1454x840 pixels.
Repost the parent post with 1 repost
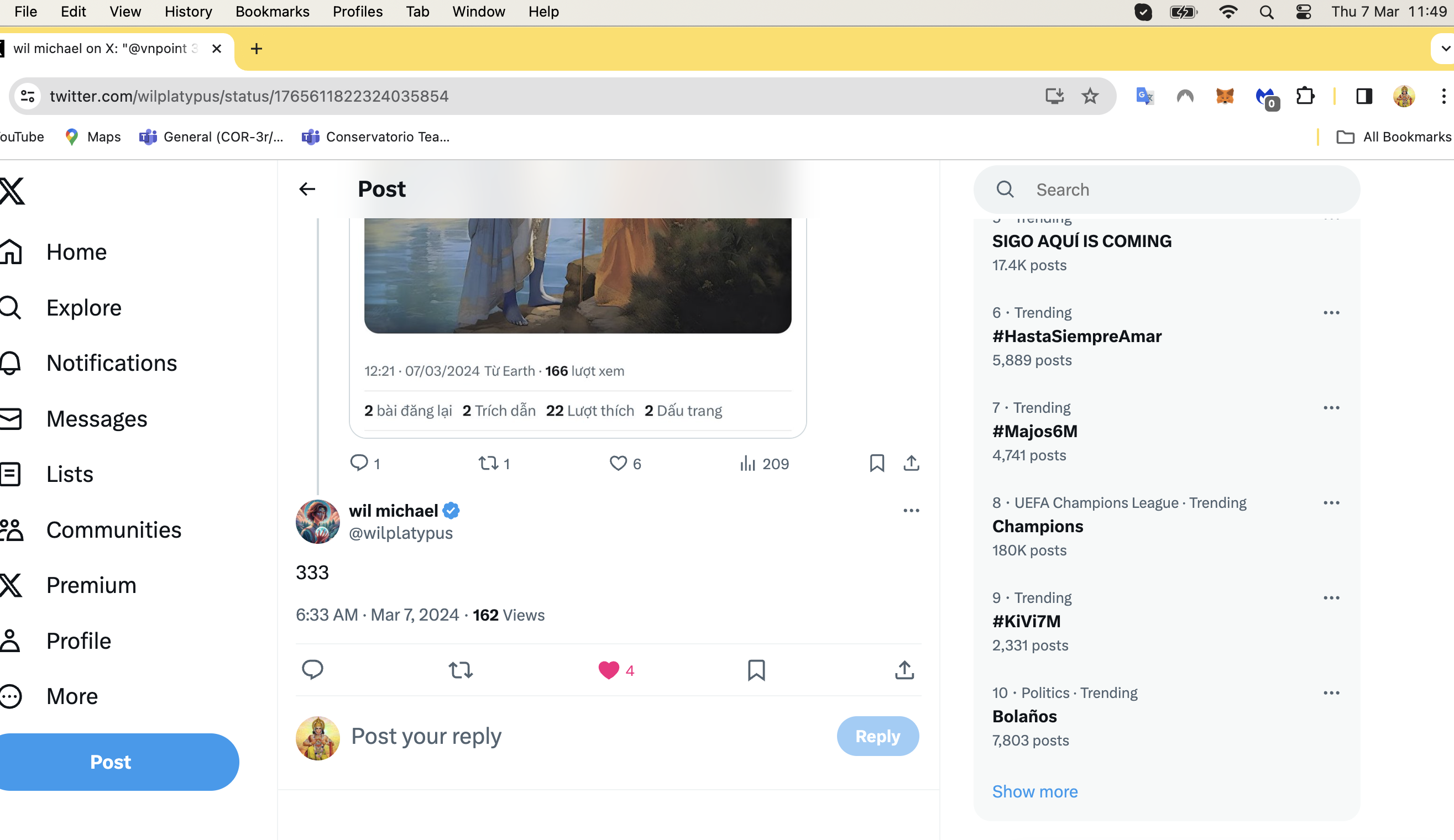click(494, 463)
